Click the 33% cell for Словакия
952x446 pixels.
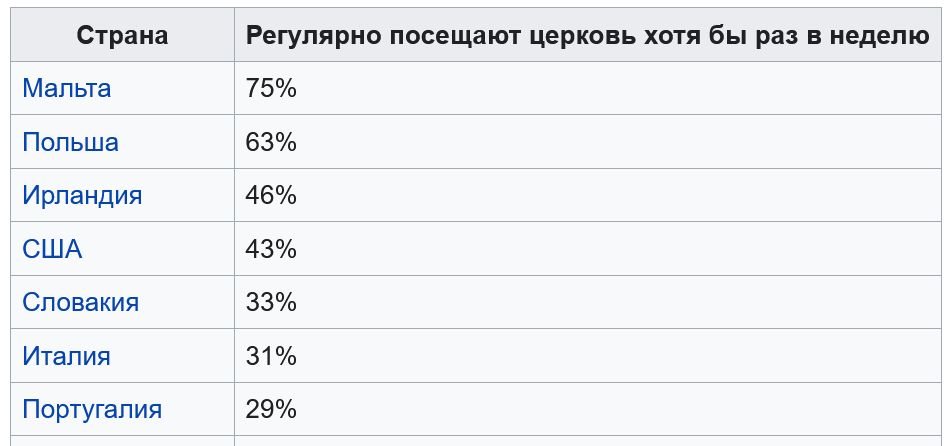[x=271, y=302]
